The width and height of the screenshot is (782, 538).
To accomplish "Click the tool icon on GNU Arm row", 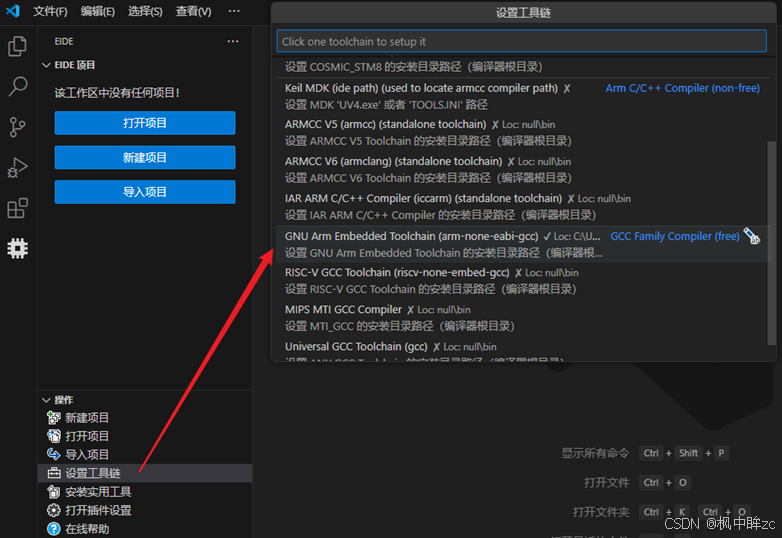I will coord(752,236).
